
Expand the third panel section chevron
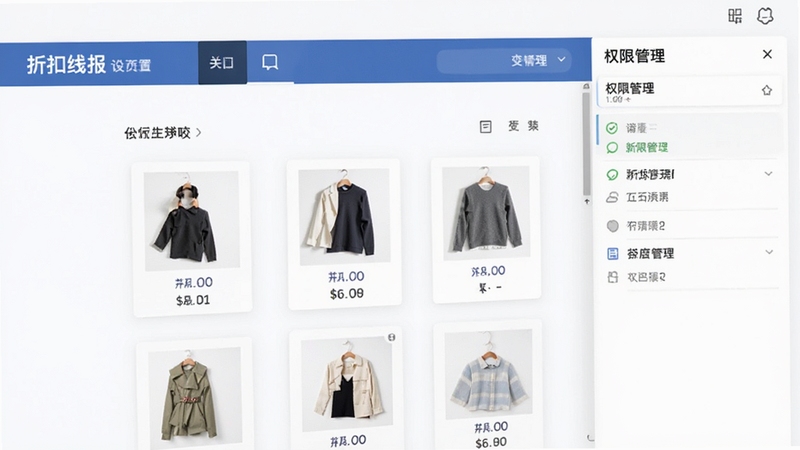click(768, 174)
